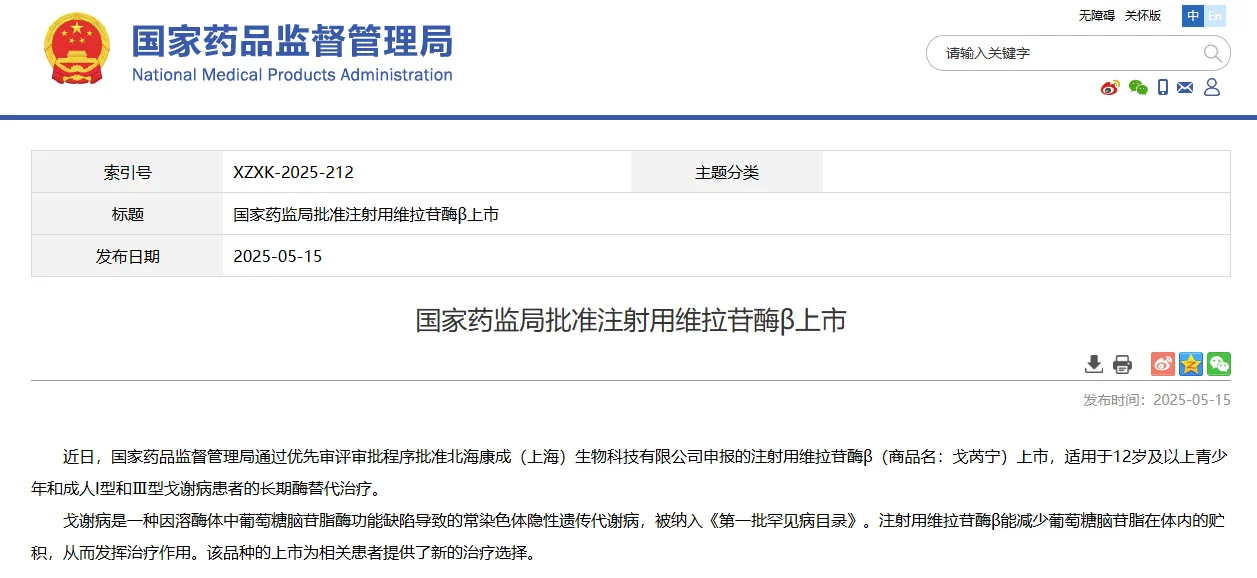
Task: Switch language to 中 (Chinese)
Action: pos(1193,16)
